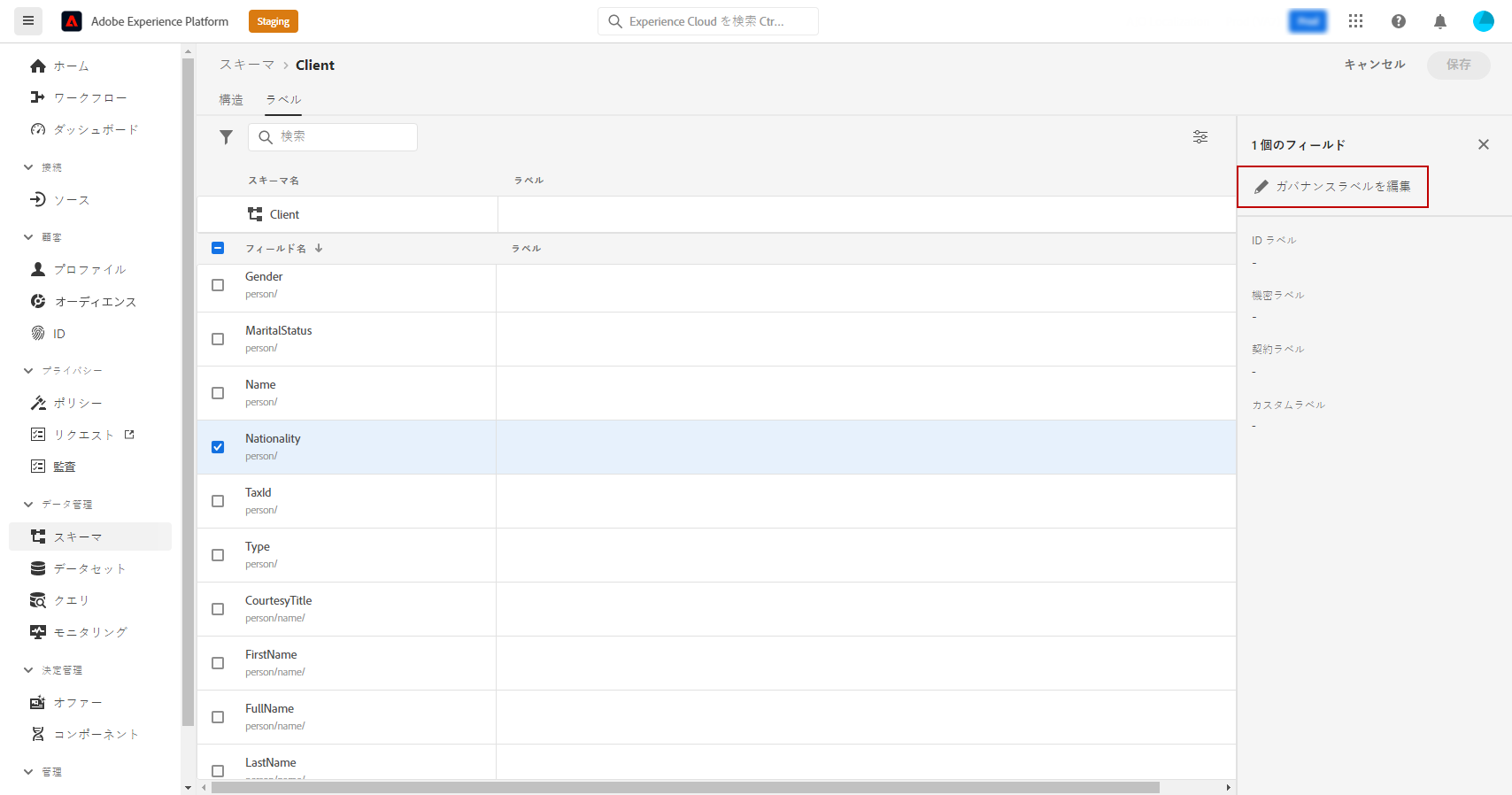Open Requests external link in sidebar
1512x795 pixels.
click(81, 435)
